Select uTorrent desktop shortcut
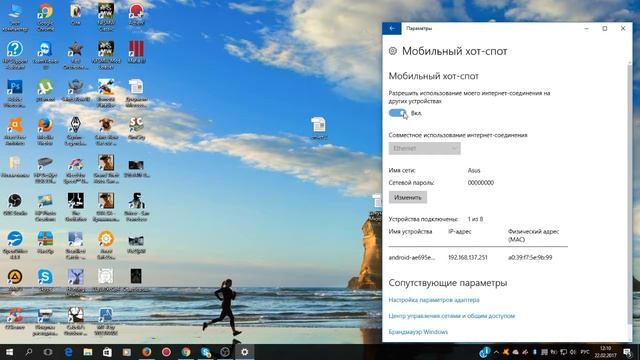 coord(45,90)
